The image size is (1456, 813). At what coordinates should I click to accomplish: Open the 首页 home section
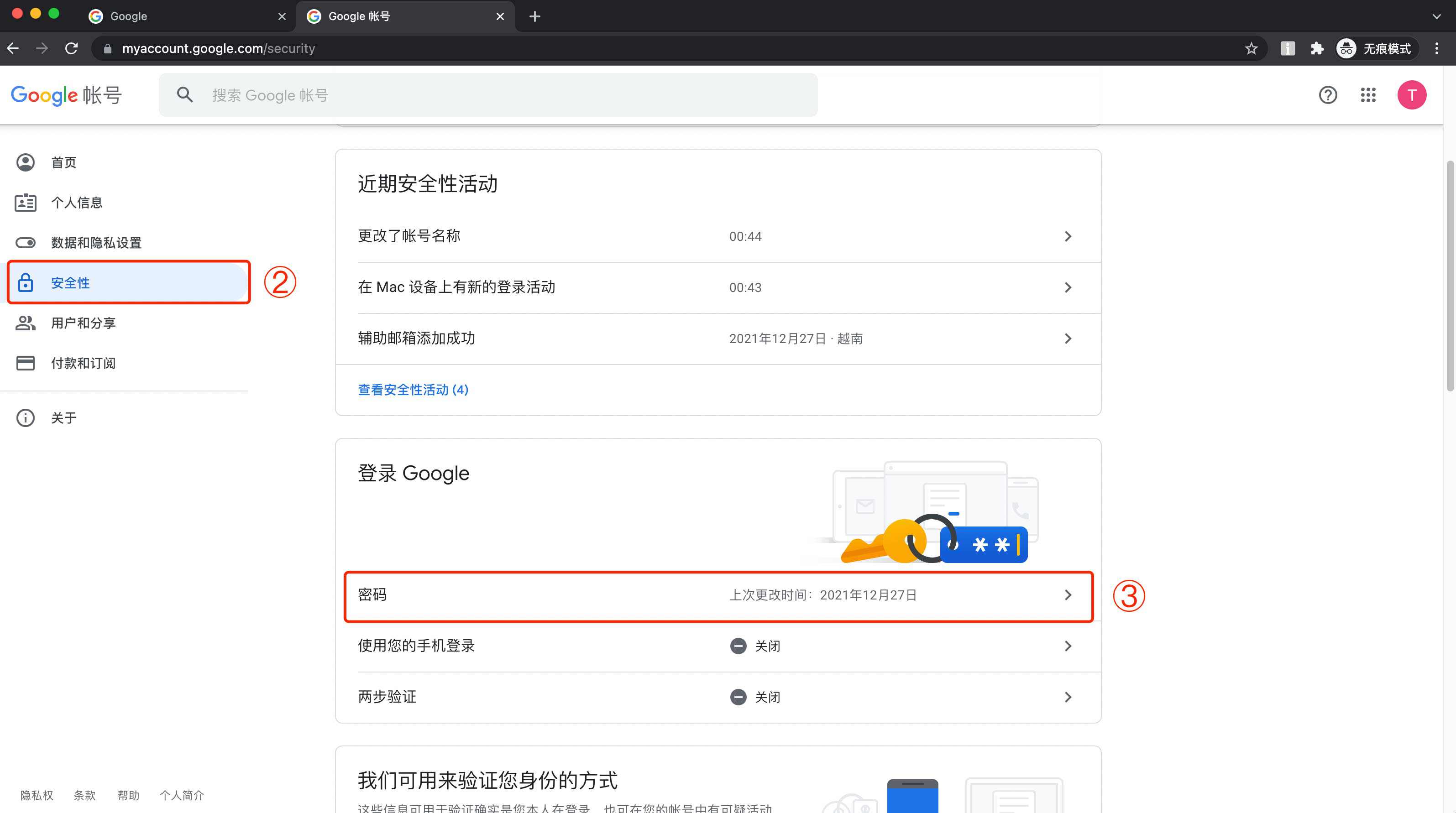(64, 162)
